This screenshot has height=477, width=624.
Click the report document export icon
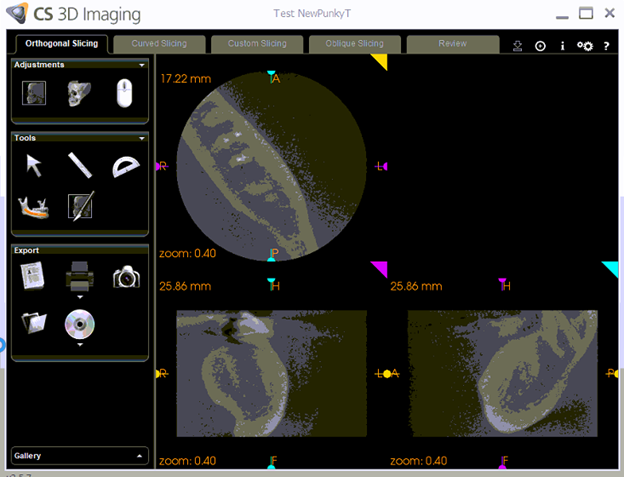point(33,276)
